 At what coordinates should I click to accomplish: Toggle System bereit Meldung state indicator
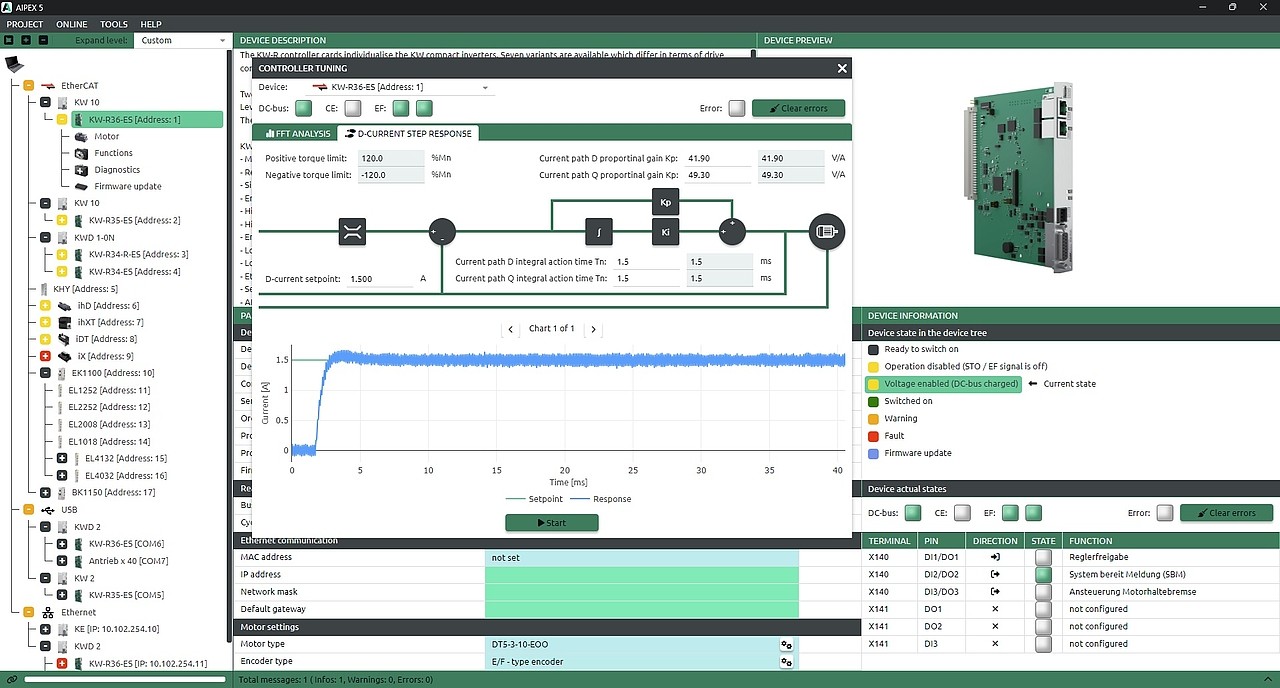[1044, 575]
